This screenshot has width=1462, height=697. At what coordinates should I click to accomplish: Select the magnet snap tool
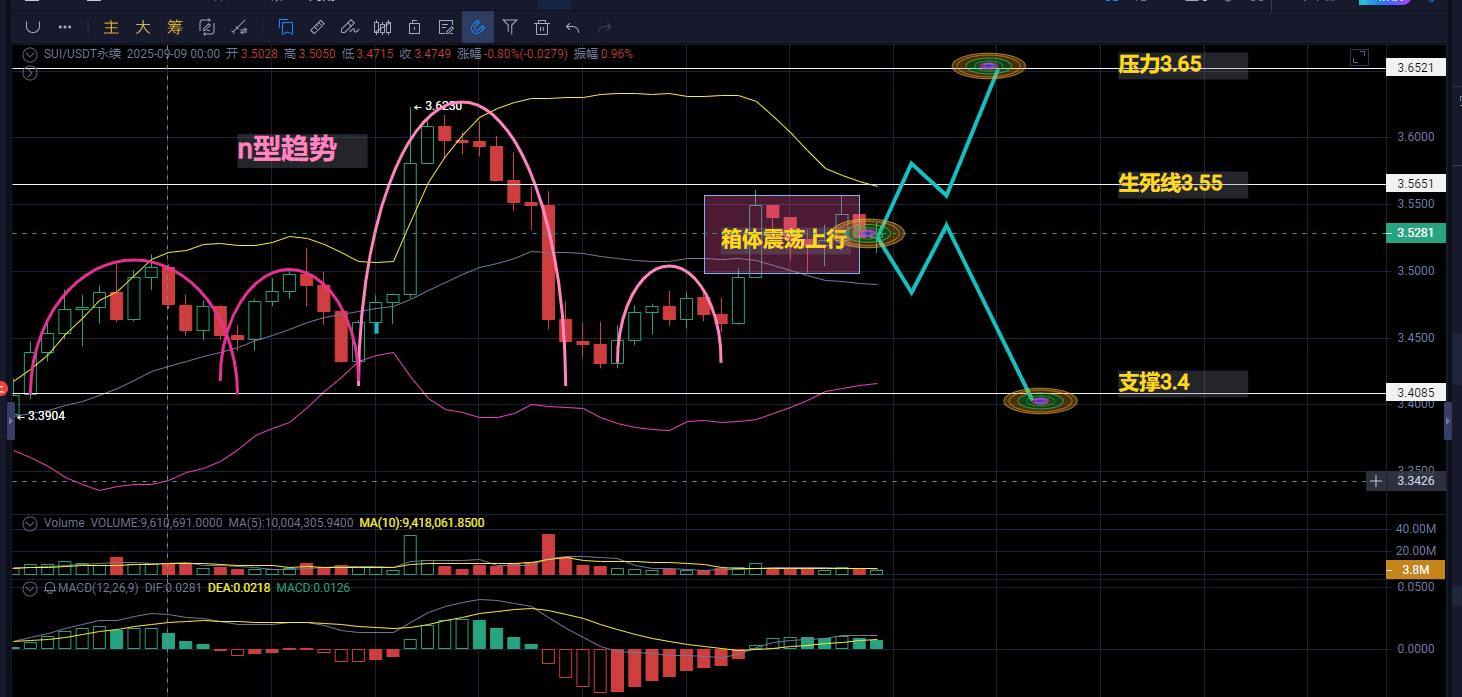point(33,27)
